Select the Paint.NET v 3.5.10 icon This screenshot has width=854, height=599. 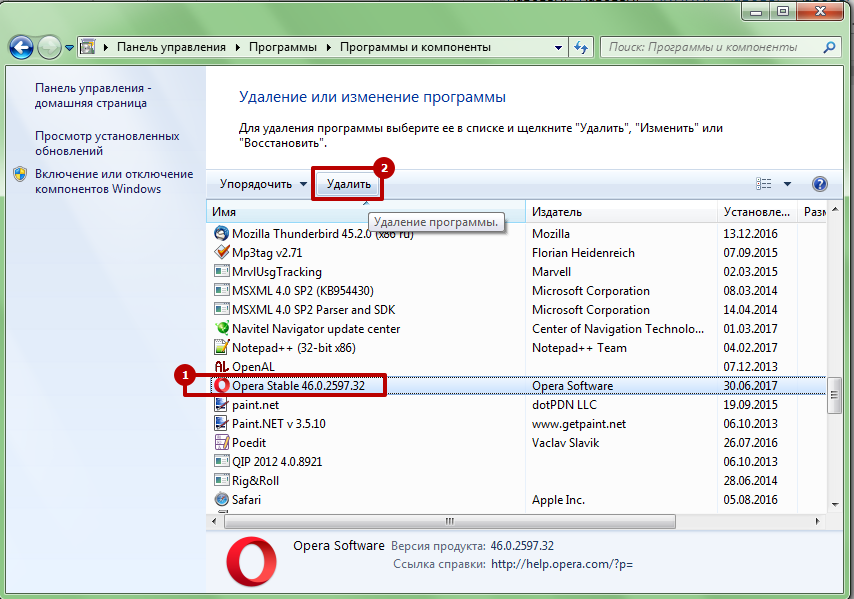point(222,424)
